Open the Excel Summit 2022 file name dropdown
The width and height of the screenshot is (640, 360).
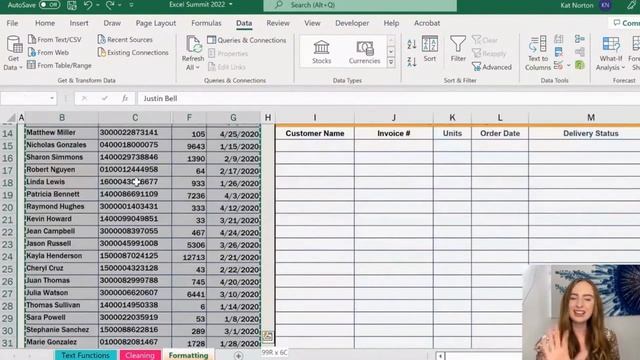[x=231, y=4]
